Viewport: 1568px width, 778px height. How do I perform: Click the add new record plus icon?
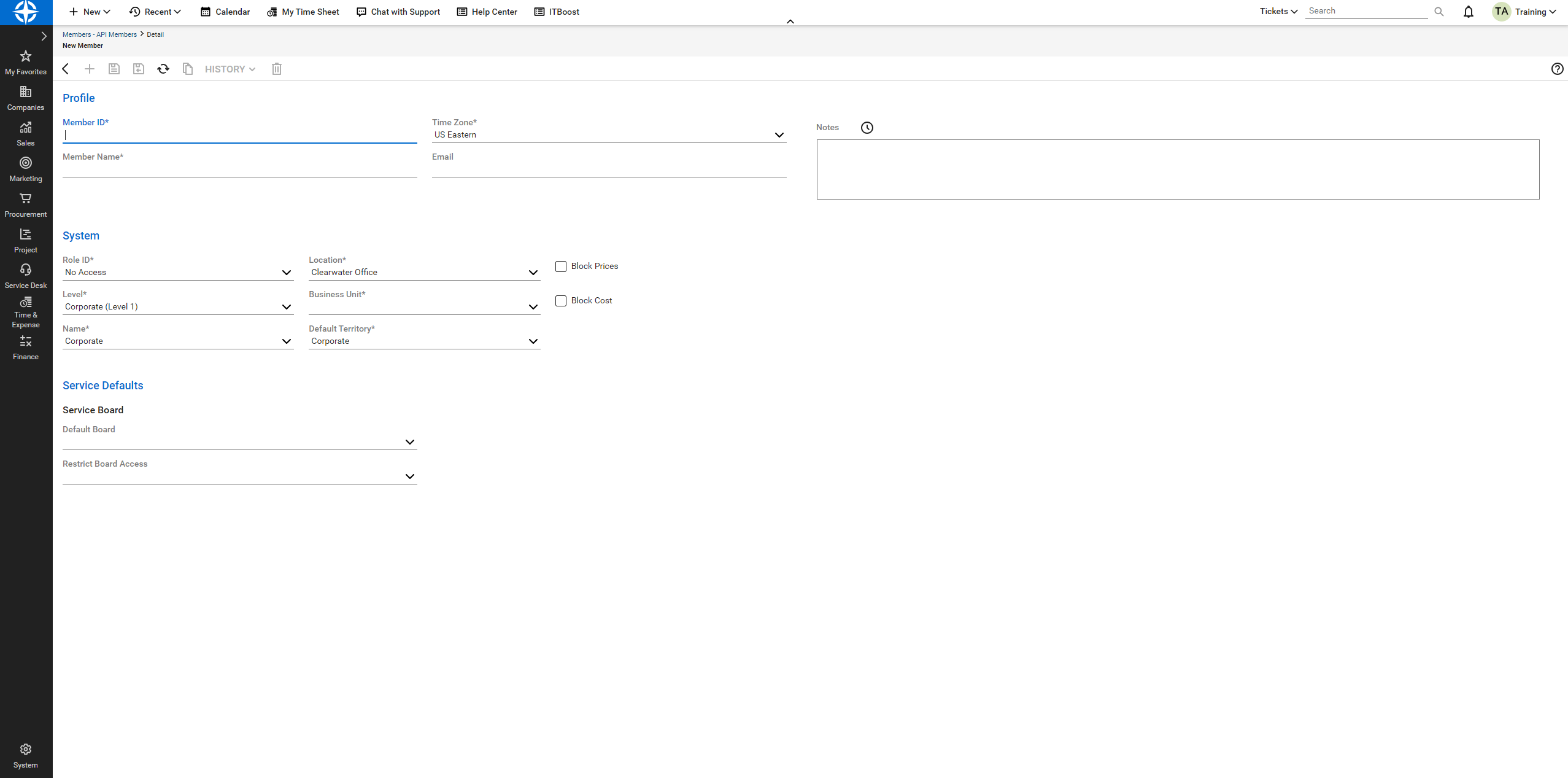[90, 69]
